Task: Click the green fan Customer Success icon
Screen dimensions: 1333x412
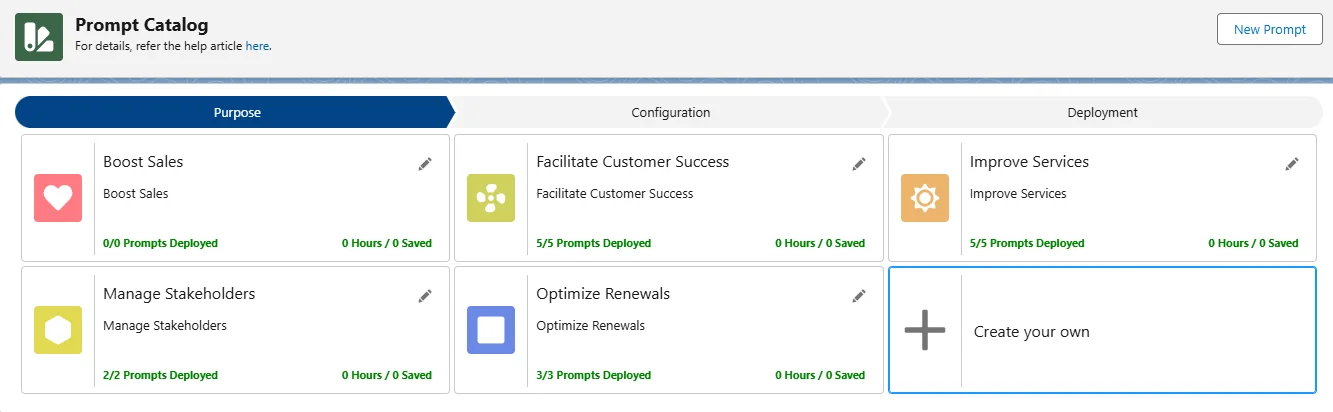Action: [491, 198]
